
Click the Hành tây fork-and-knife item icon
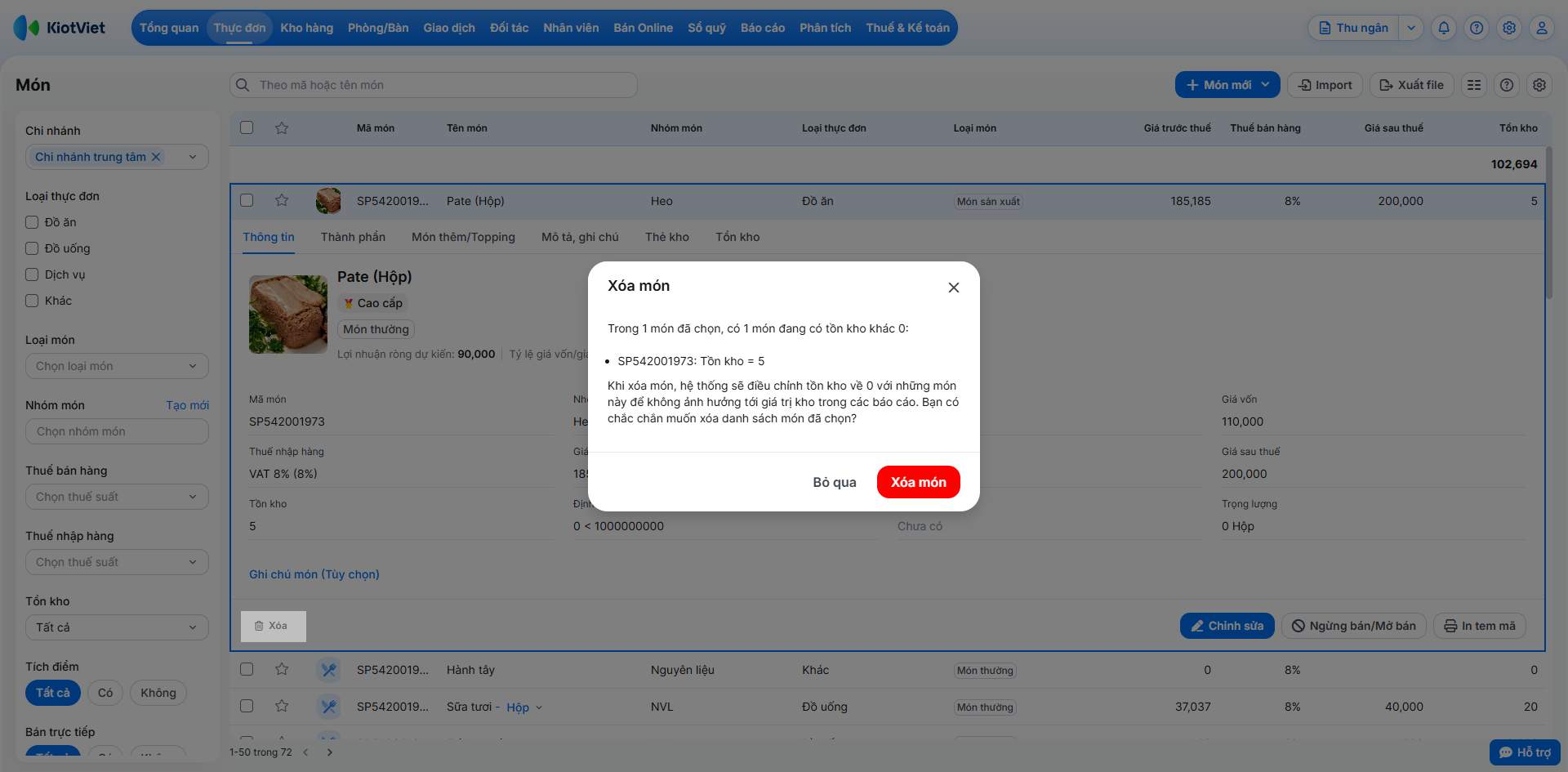click(329, 670)
